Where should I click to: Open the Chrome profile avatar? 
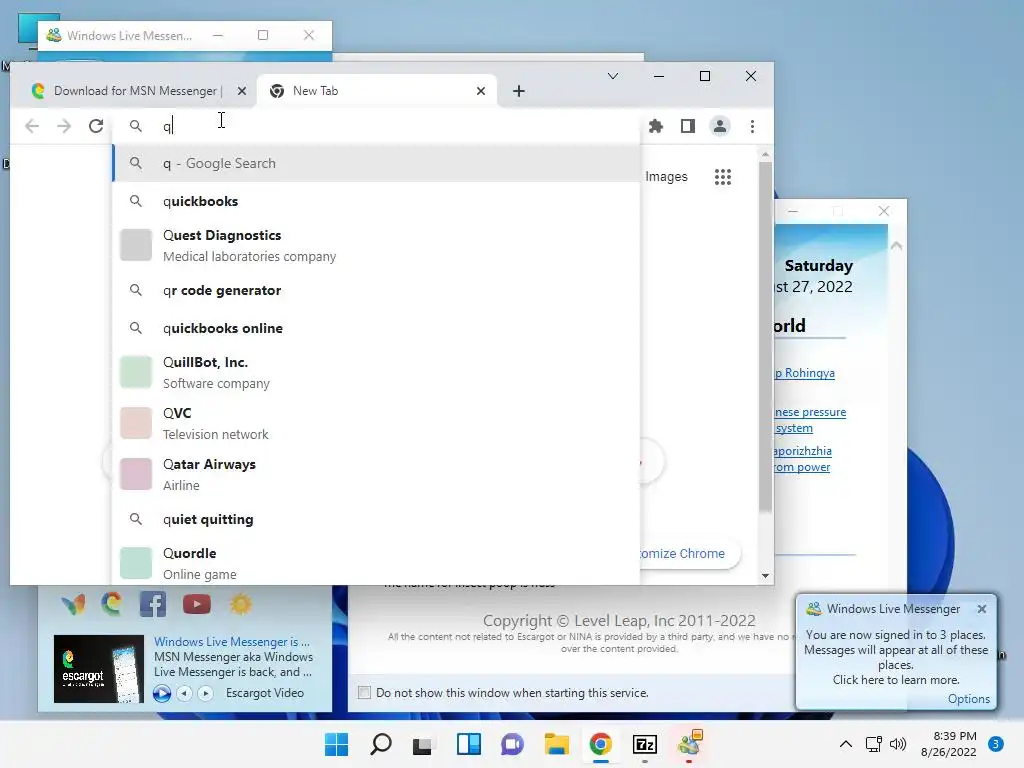pos(720,126)
